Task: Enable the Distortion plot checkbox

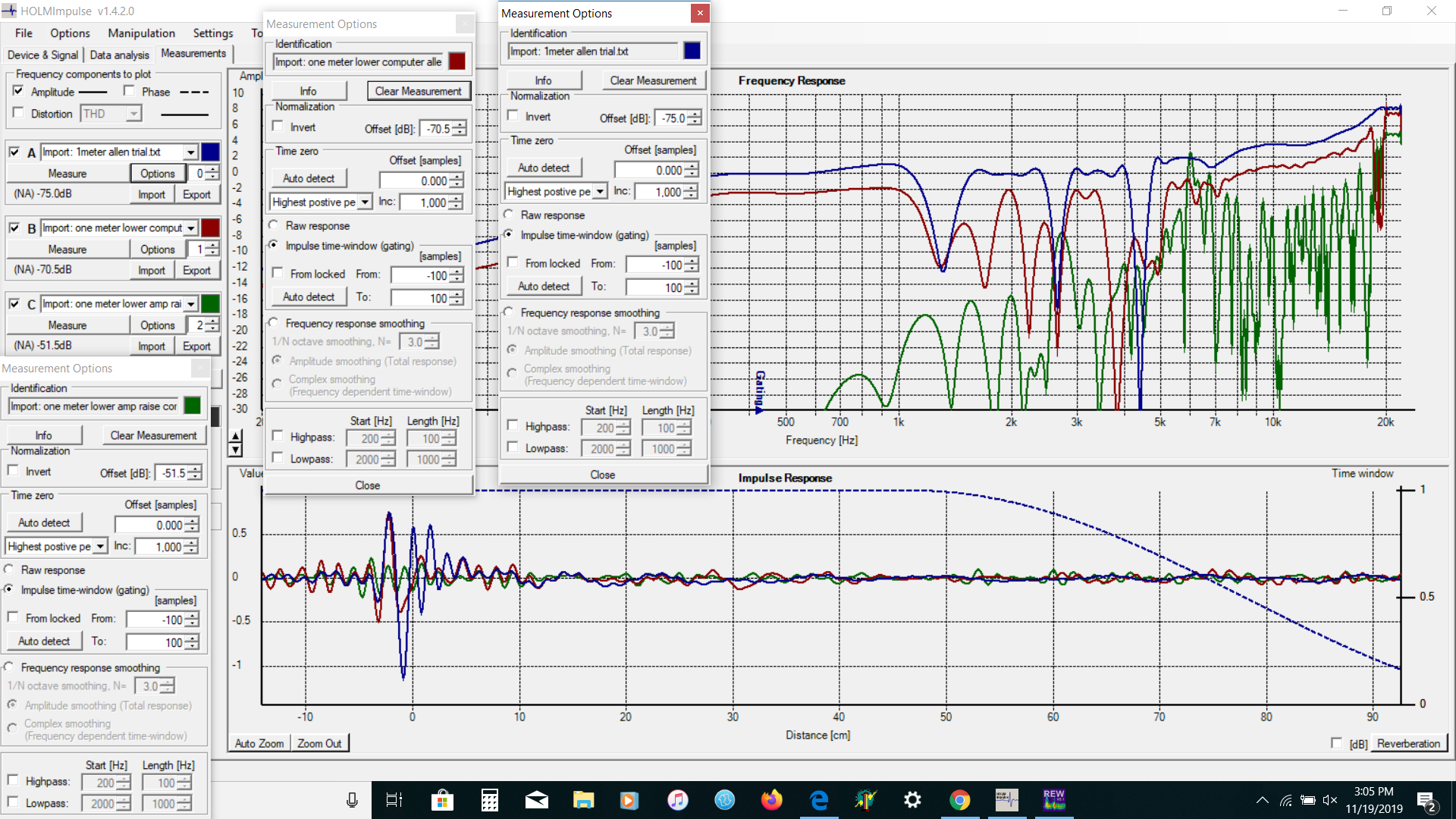Action: tap(19, 113)
